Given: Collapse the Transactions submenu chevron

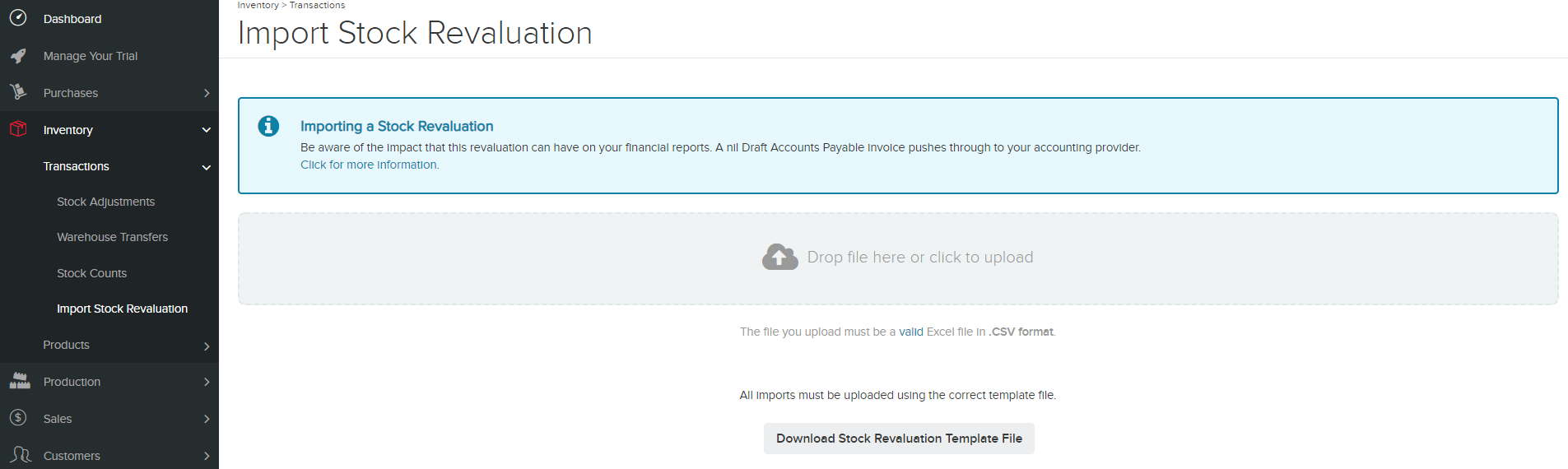Looking at the screenshot, I should click(207, 167).
